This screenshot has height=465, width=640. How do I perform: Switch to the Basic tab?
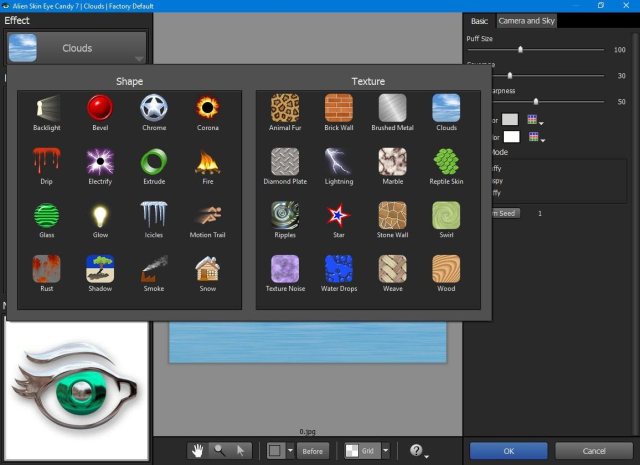click(479, 21)
